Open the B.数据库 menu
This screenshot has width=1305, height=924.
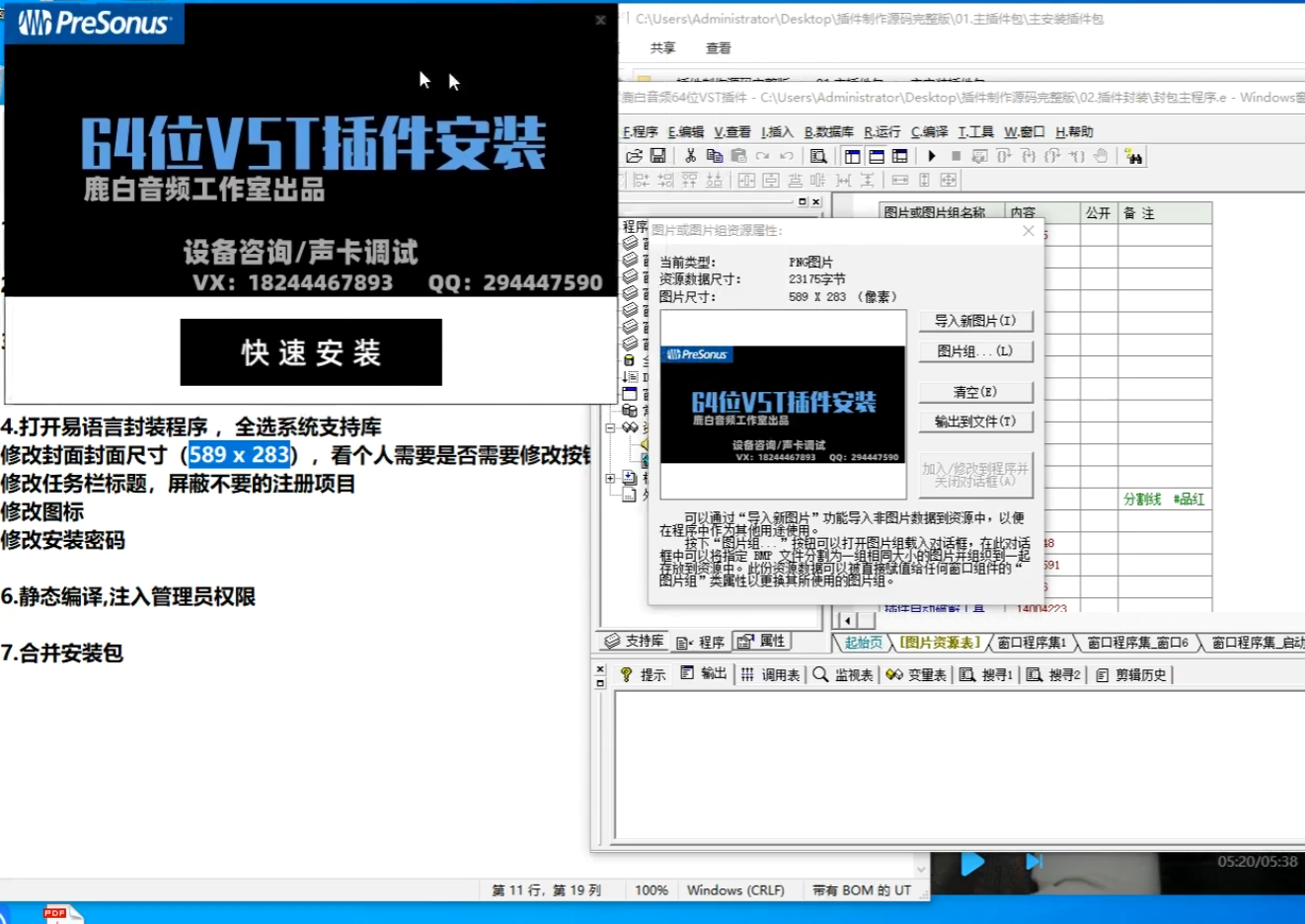pos(829,132)
